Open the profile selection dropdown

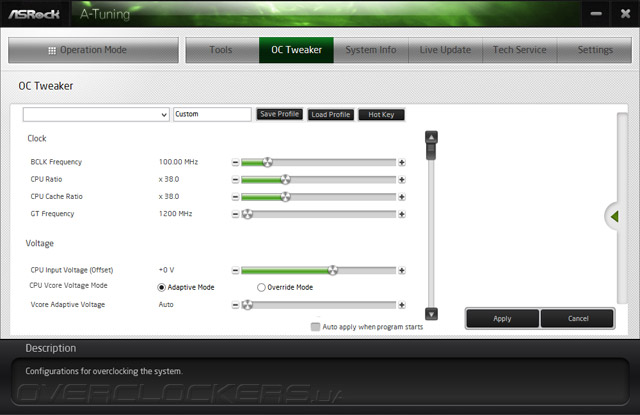coord(96,115)
